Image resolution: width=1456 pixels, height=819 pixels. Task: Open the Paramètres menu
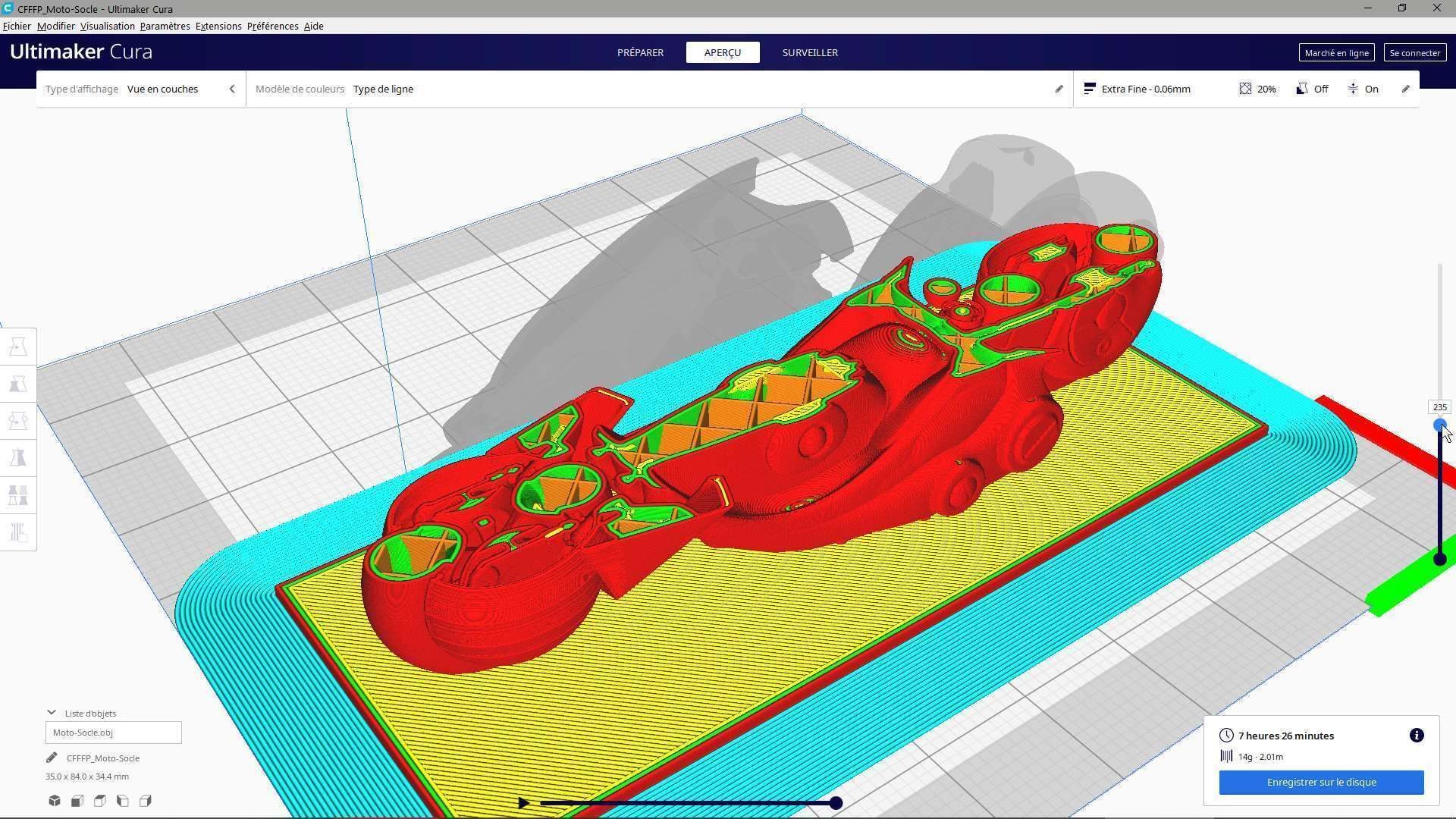pos(165,26)
